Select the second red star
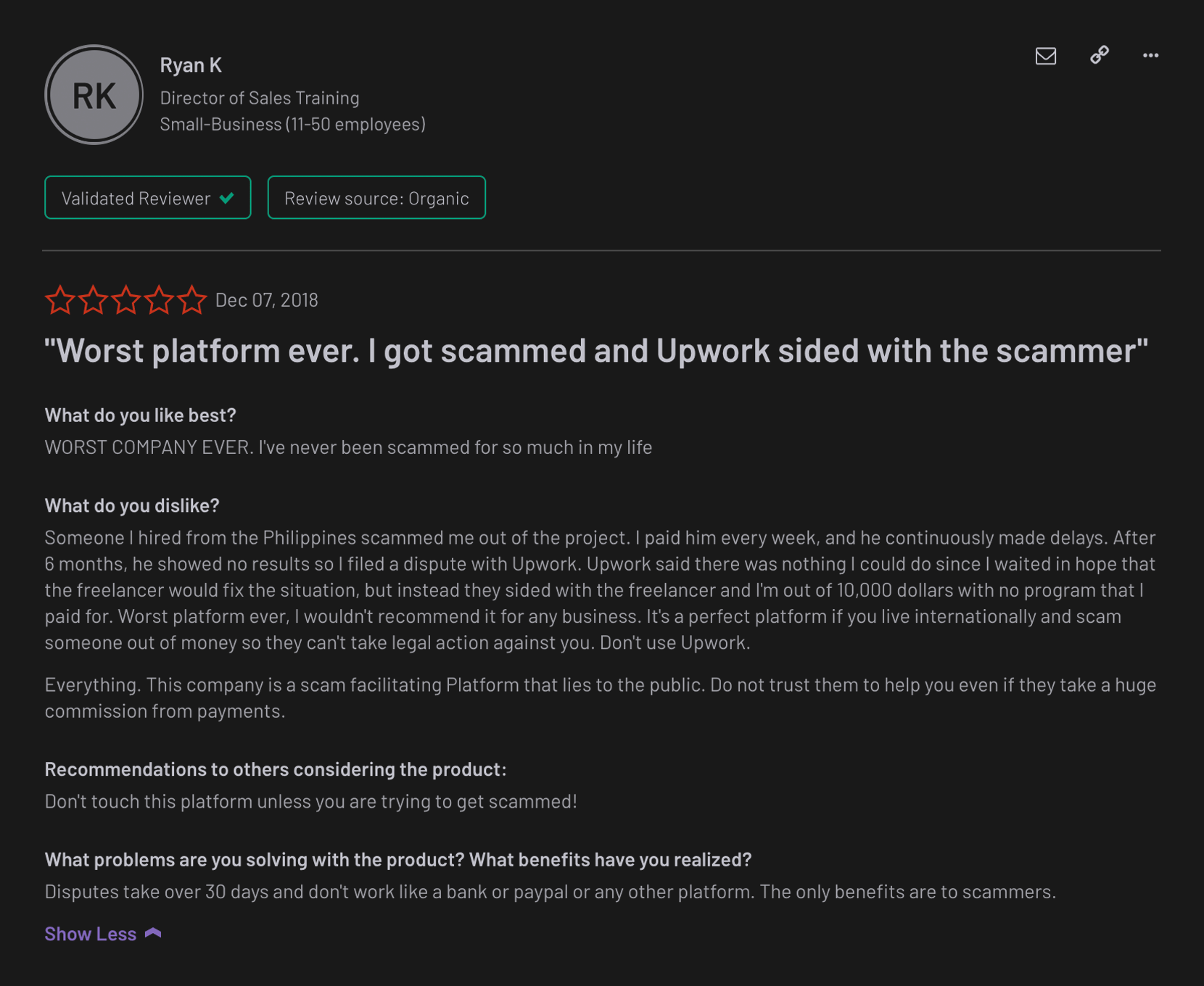1204x986 pixels. [94, 299]
